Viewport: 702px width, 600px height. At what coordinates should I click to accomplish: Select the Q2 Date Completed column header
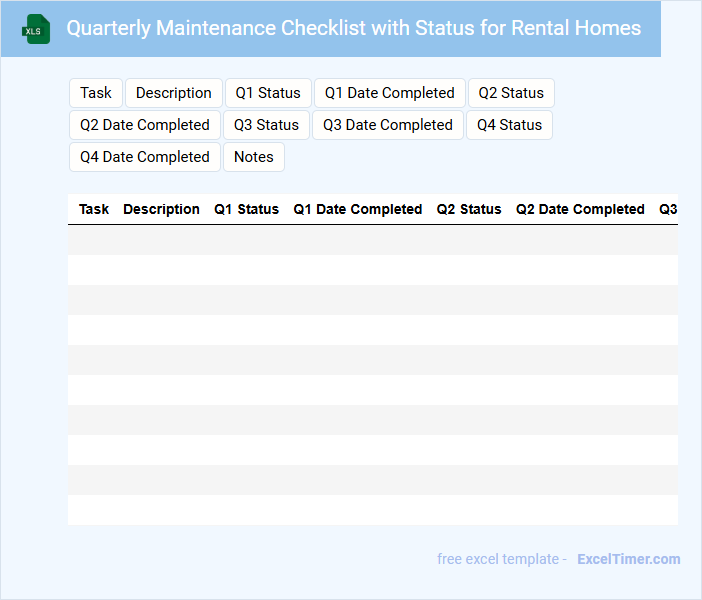[580, 209]
